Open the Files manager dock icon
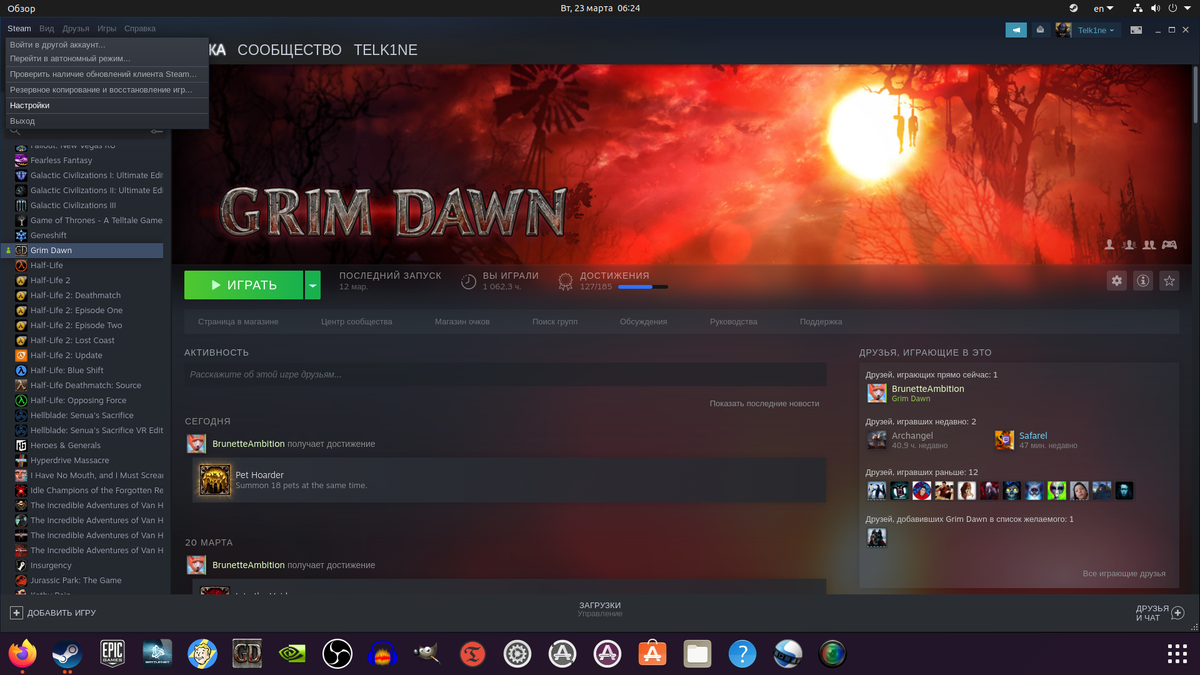This screenshot has width=1200, height=675. [697, 653]
